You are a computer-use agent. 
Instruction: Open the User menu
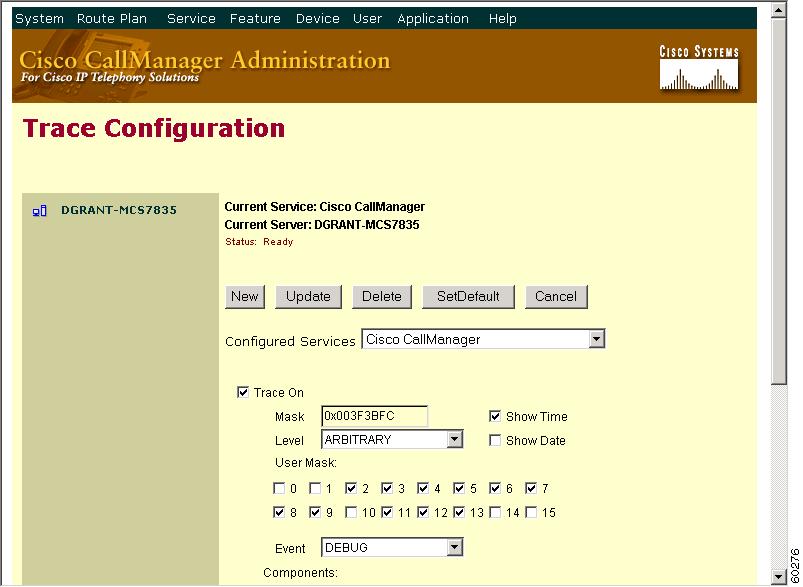(367, 18)
